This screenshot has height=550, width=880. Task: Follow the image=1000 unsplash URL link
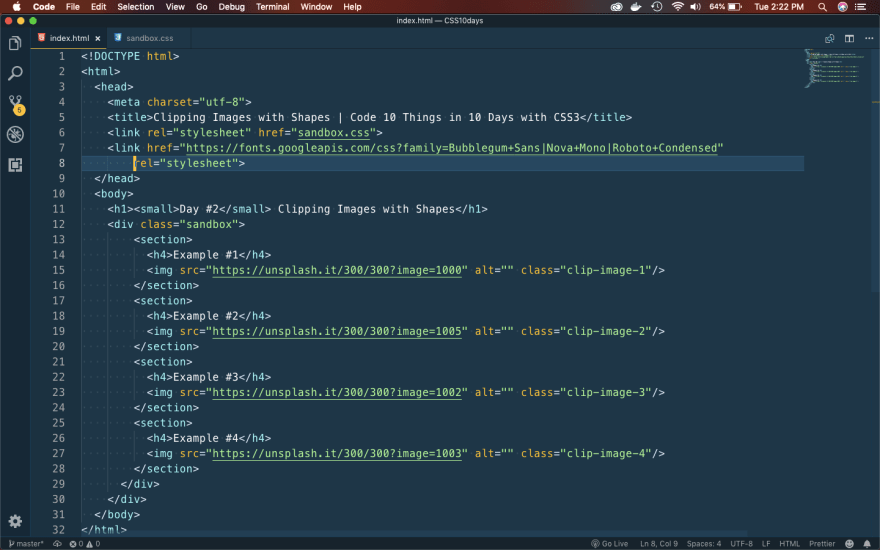[x=337, y=271]
